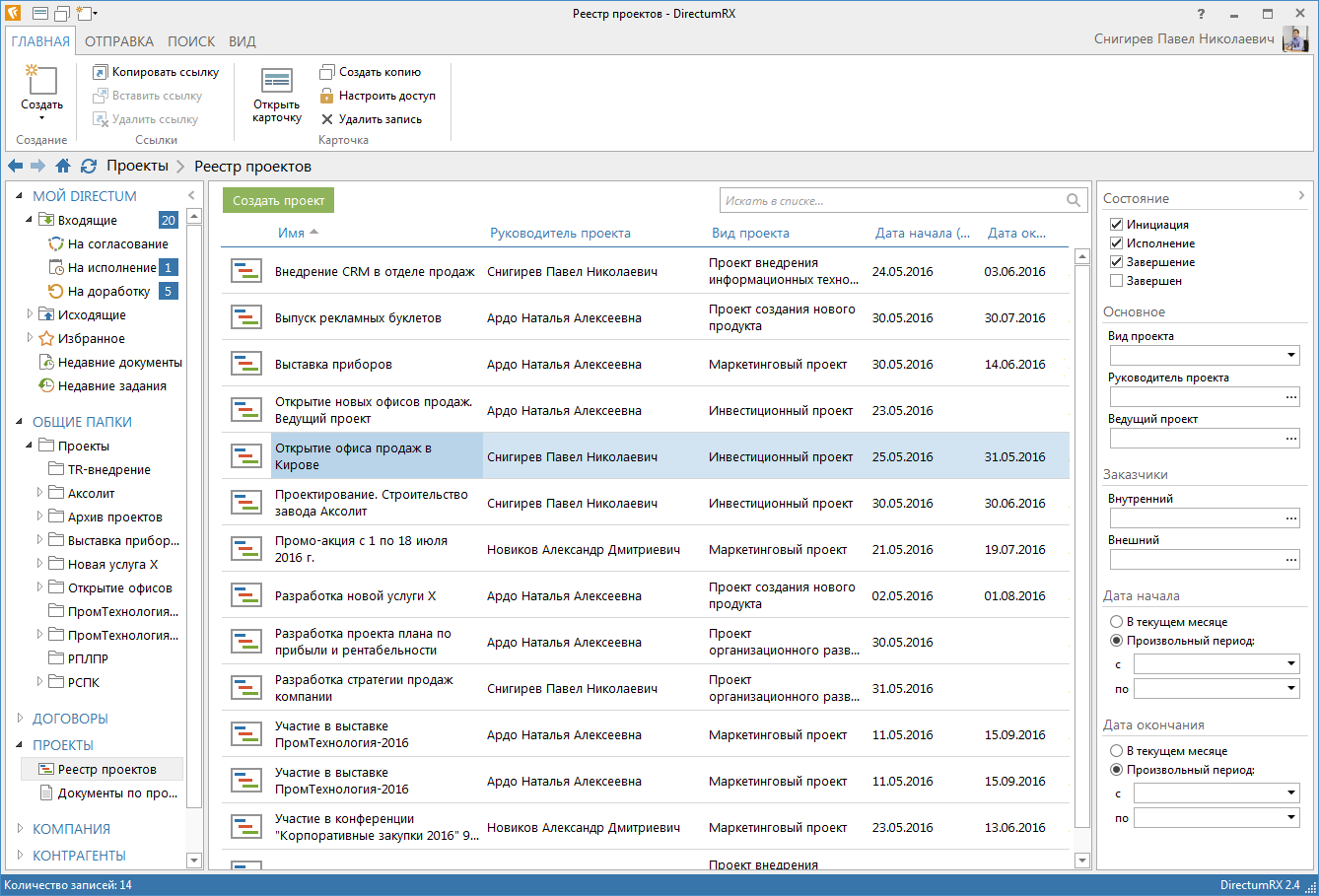The height and width of the screenshot is (896, 1319).
Task: Click Настроить доступ lock icon
Action: 327,96
